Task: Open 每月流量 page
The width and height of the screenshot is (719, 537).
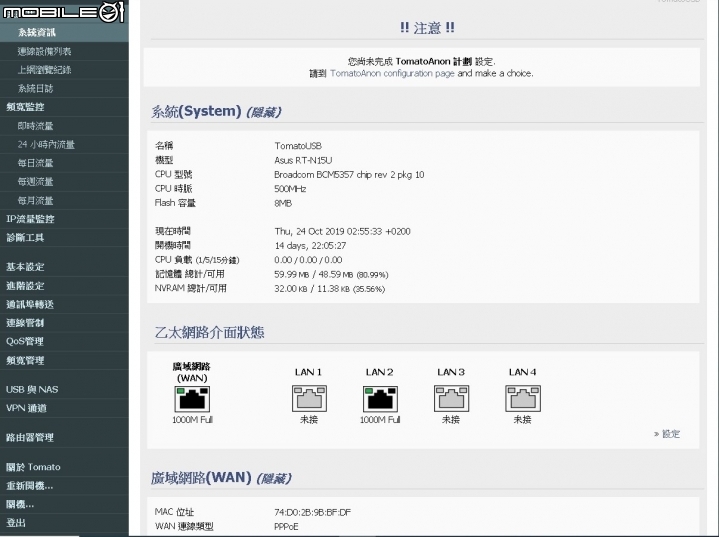Action: 35,200
